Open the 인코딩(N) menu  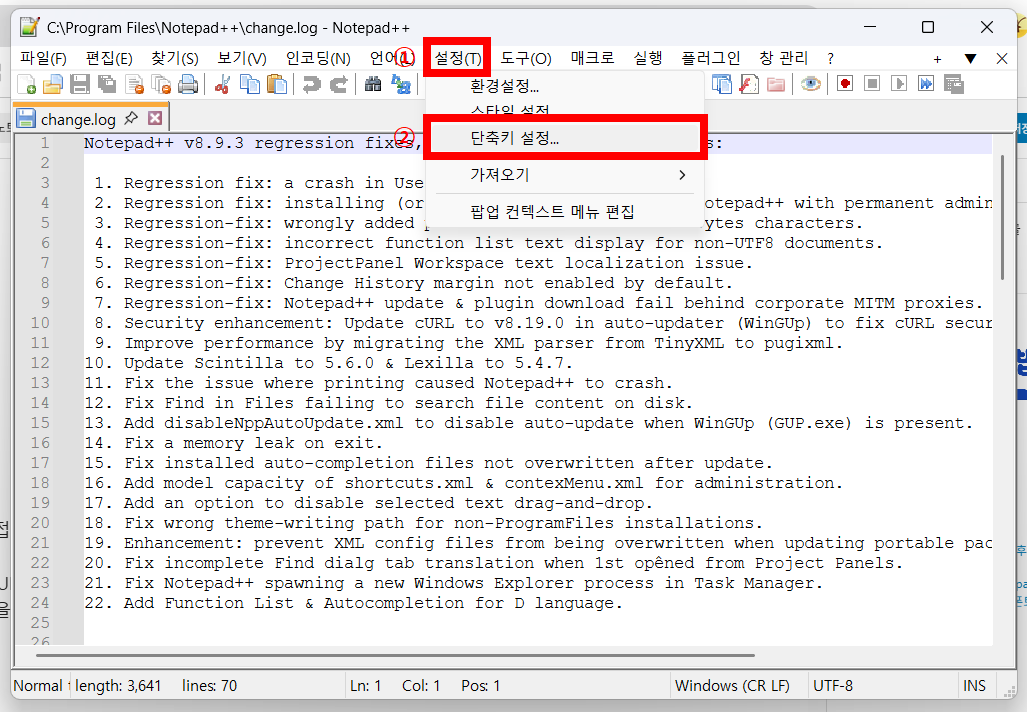tap(318, 58)
